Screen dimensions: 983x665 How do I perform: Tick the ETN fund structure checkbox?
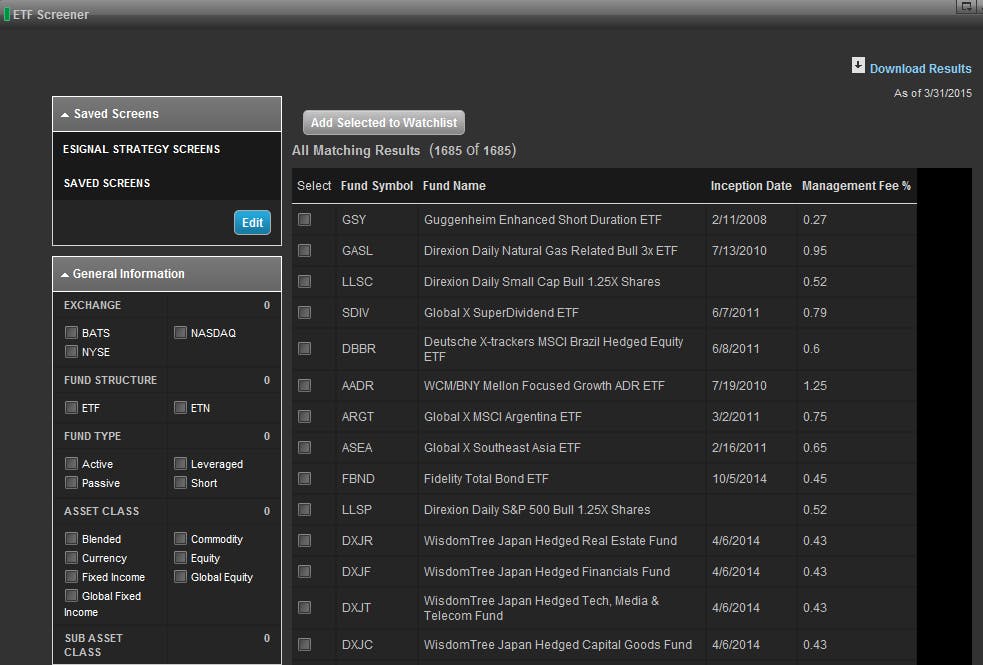point(181,408)
